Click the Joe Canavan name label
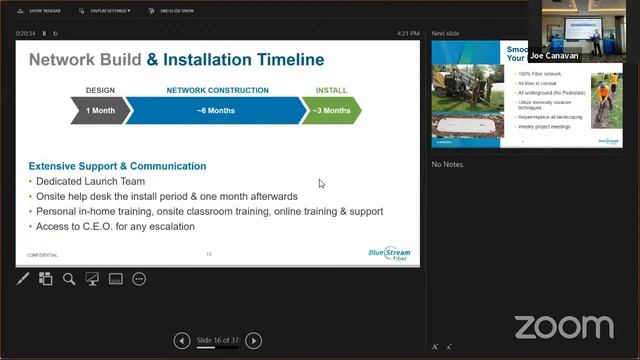Image resolution: width=640 pixels, height=360 pixels. coord(554,56)
